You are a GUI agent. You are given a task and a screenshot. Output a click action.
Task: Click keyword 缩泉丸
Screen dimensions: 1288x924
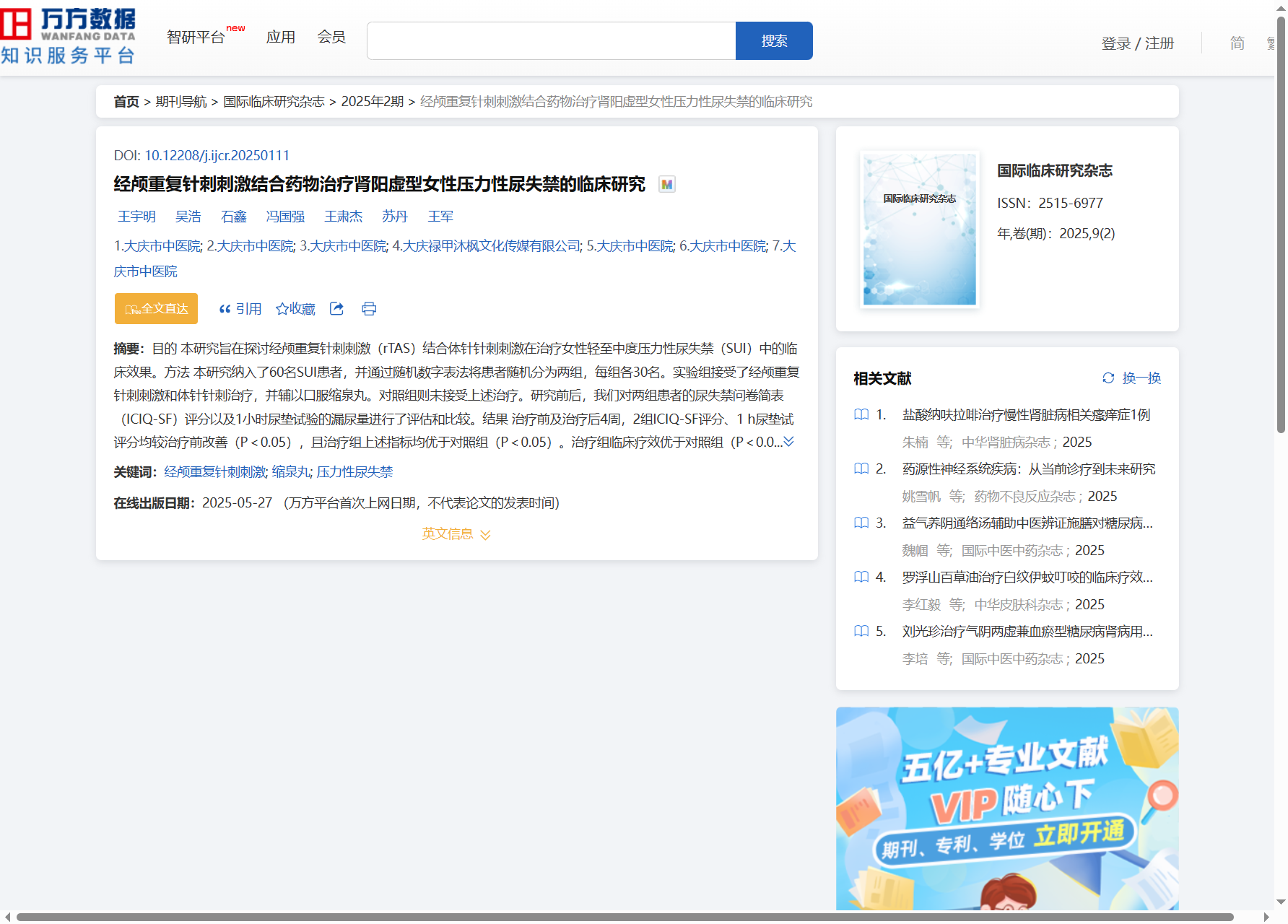click(x=290, y=472)
